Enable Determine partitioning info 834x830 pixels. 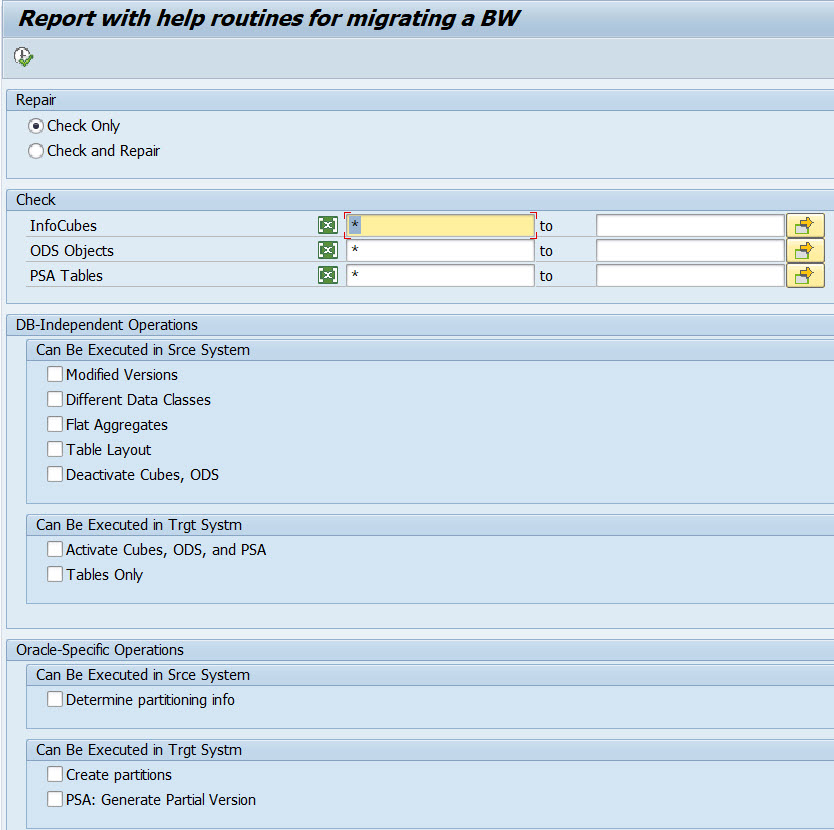[x=55, y=699]
